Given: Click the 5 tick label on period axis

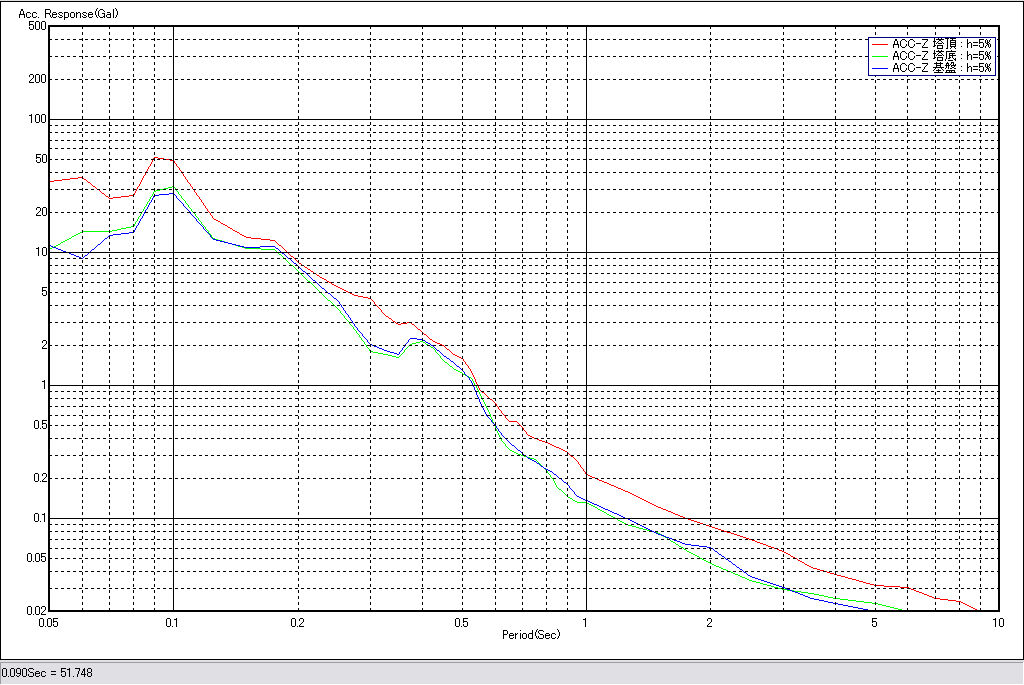Looking at the screenshot, I should click(874, 622).
